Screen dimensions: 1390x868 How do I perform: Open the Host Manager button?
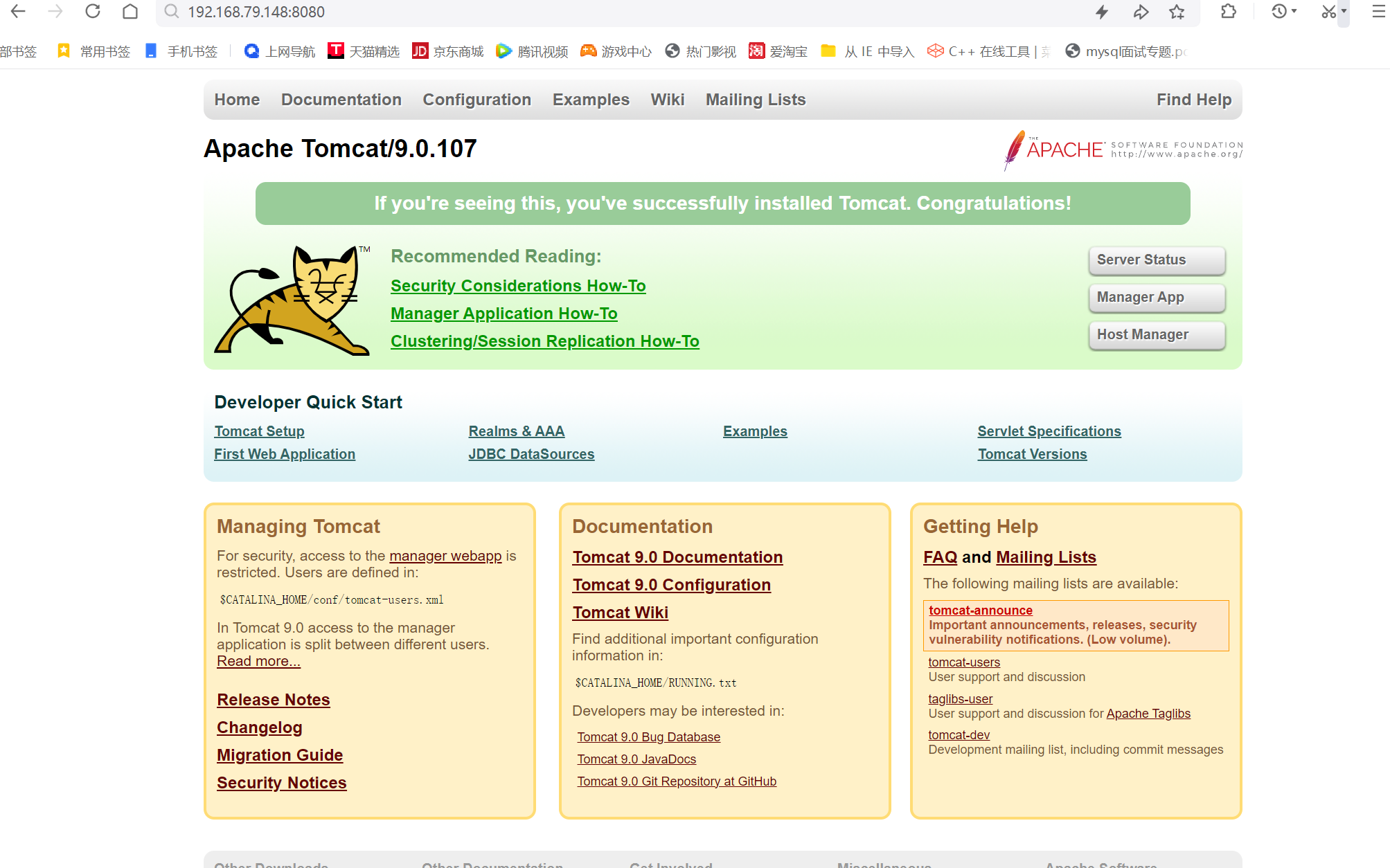point(1157,335)
